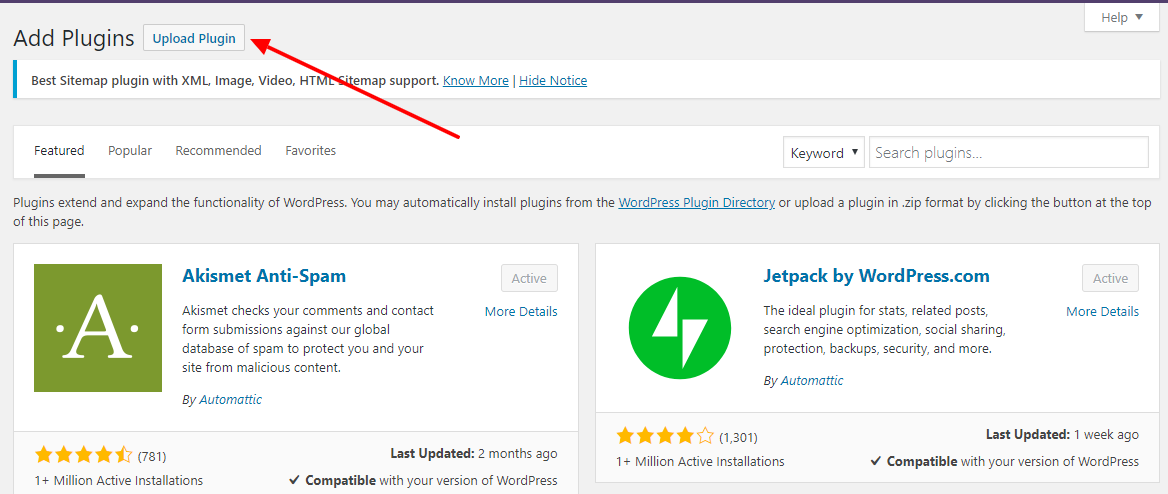Click Jetpack's Last Updated 1 week ago
The height and width of the screenshot is (494, 1168).
pyautogui.click(x=1062, y=434)
